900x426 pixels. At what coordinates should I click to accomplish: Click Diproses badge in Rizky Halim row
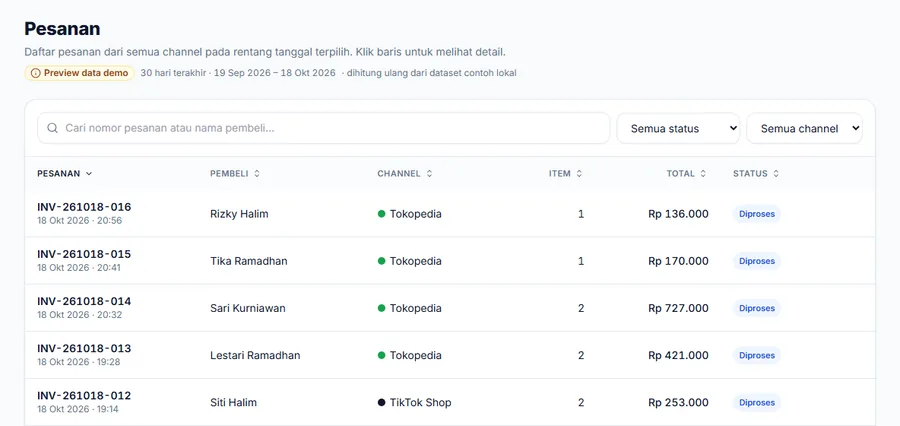coord(757,214)
